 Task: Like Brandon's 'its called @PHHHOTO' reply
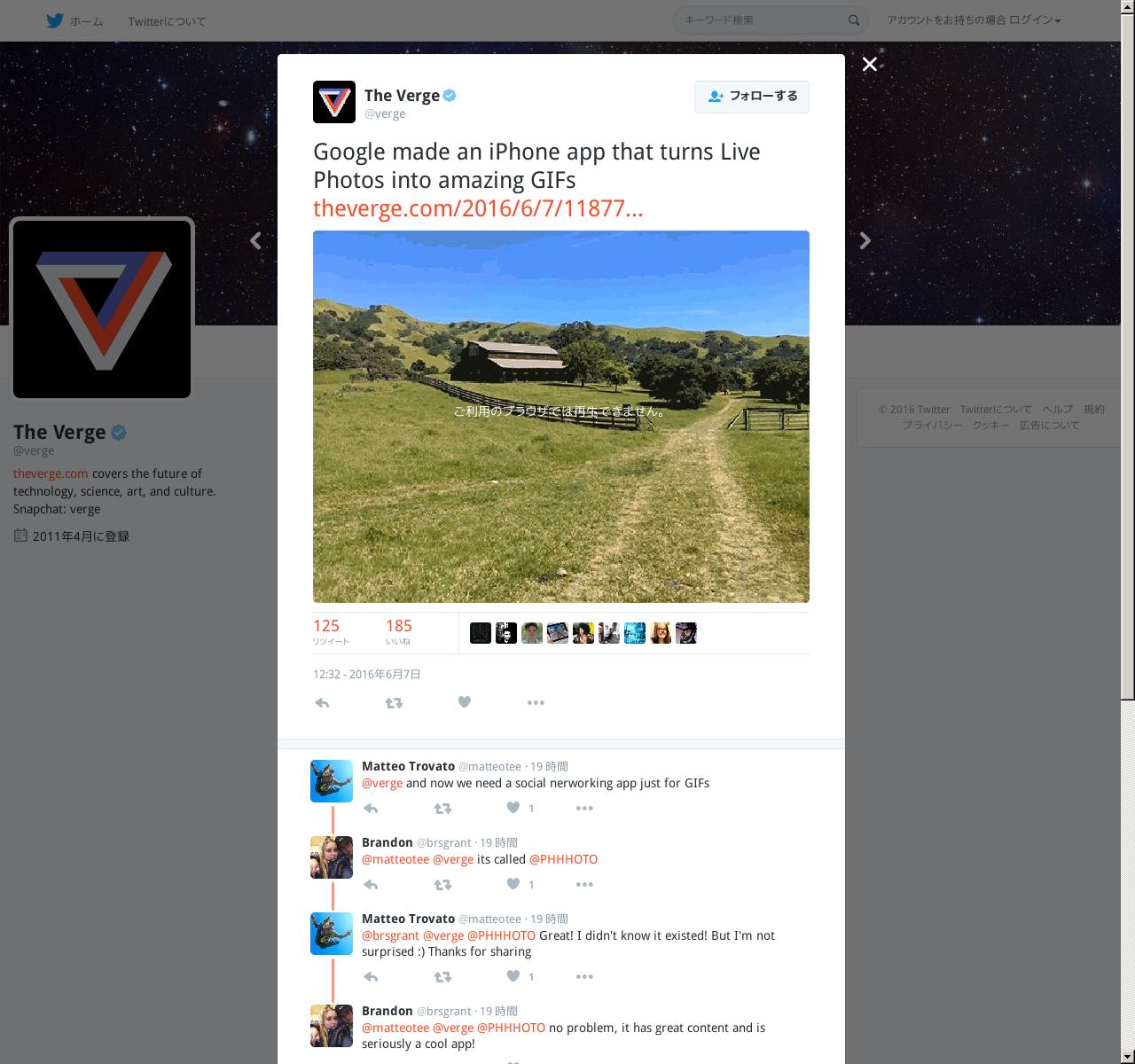[x=513, y=884]
